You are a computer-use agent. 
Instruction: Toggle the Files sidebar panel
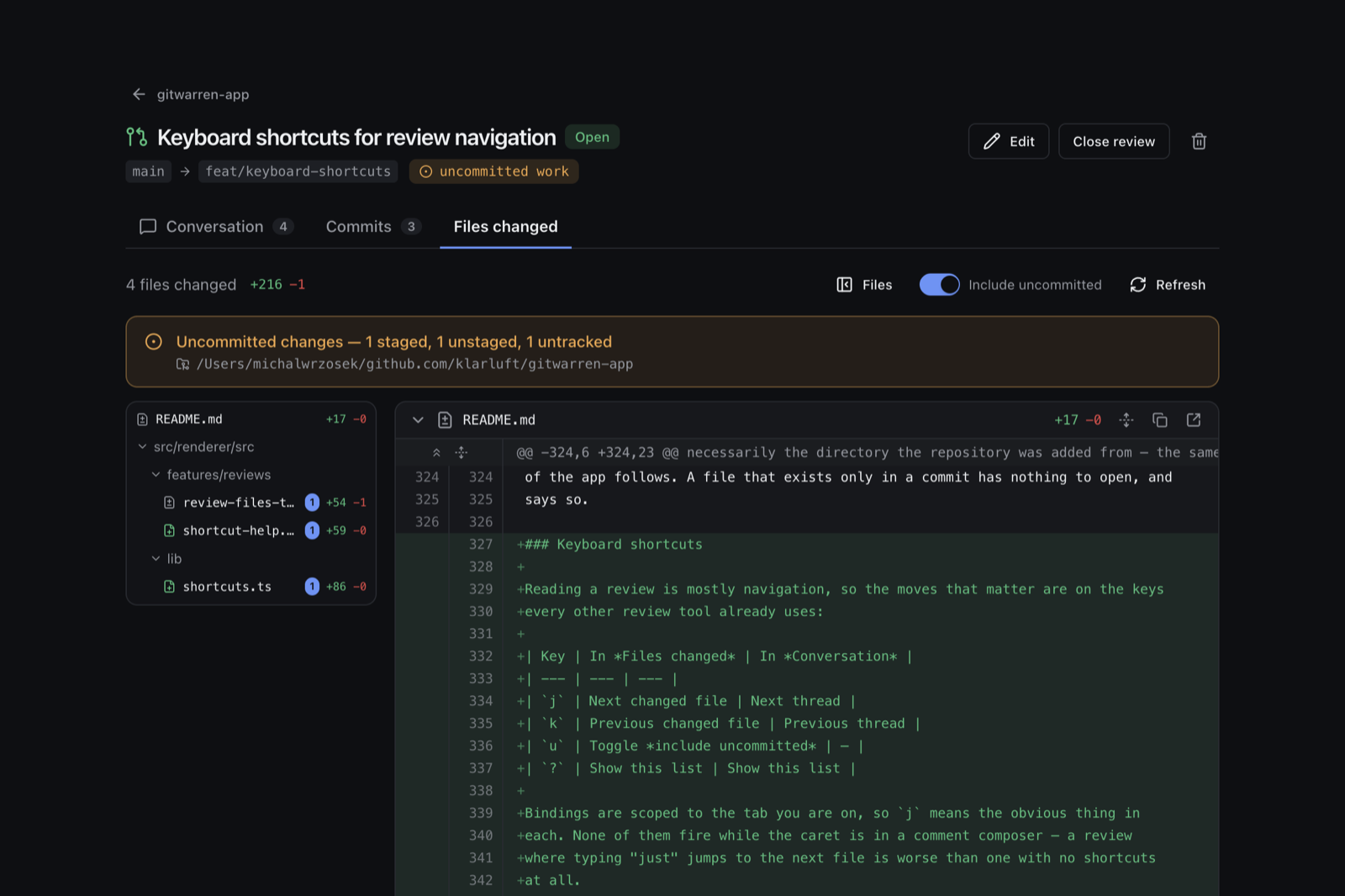pyautogui.click(x=864, y=285)
